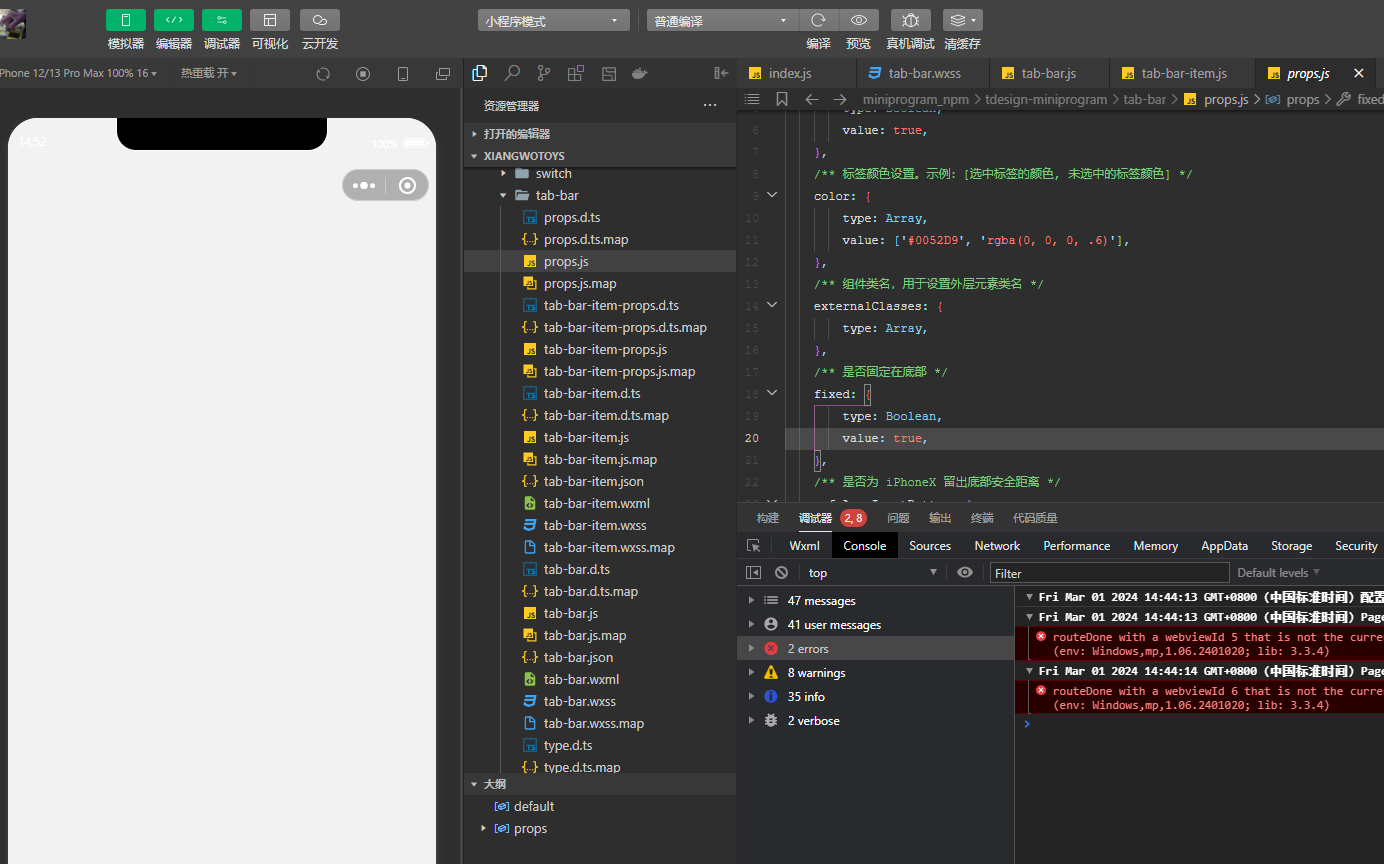Collapse the 大纲 outline section
The height and width of the screenshot is (864, 1384).
599,784
